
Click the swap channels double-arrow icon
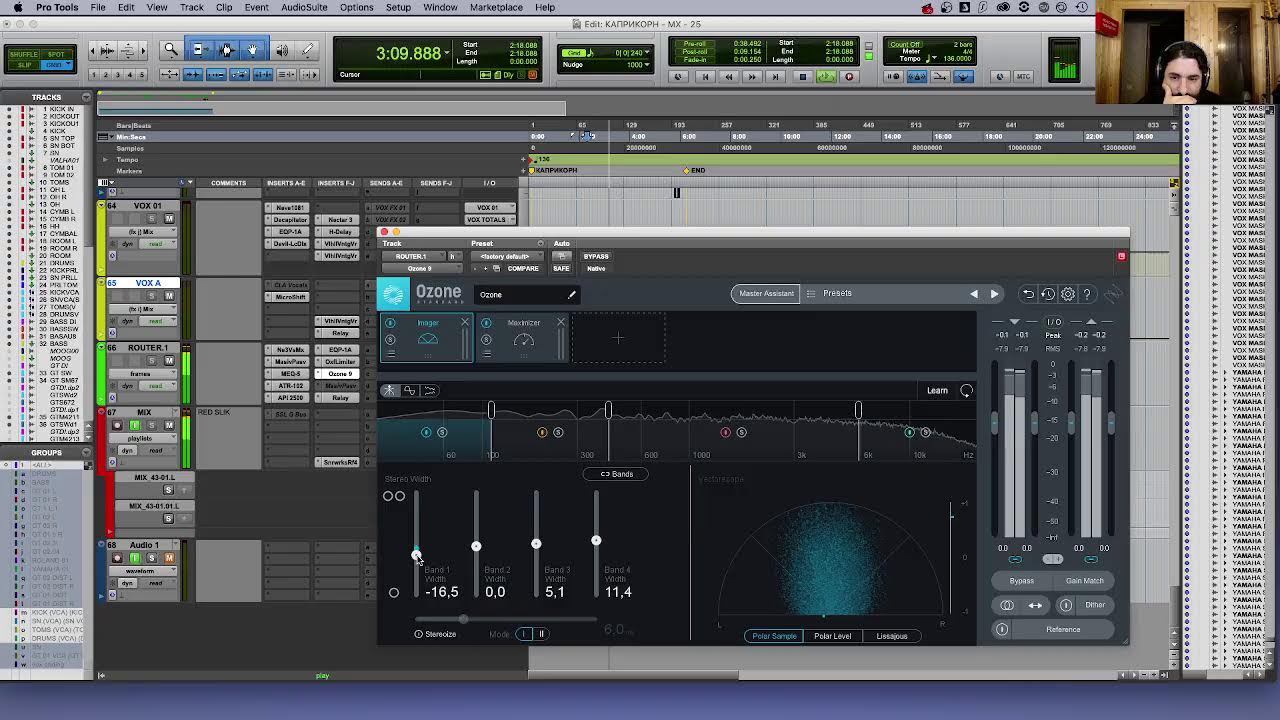(1035, 605)
